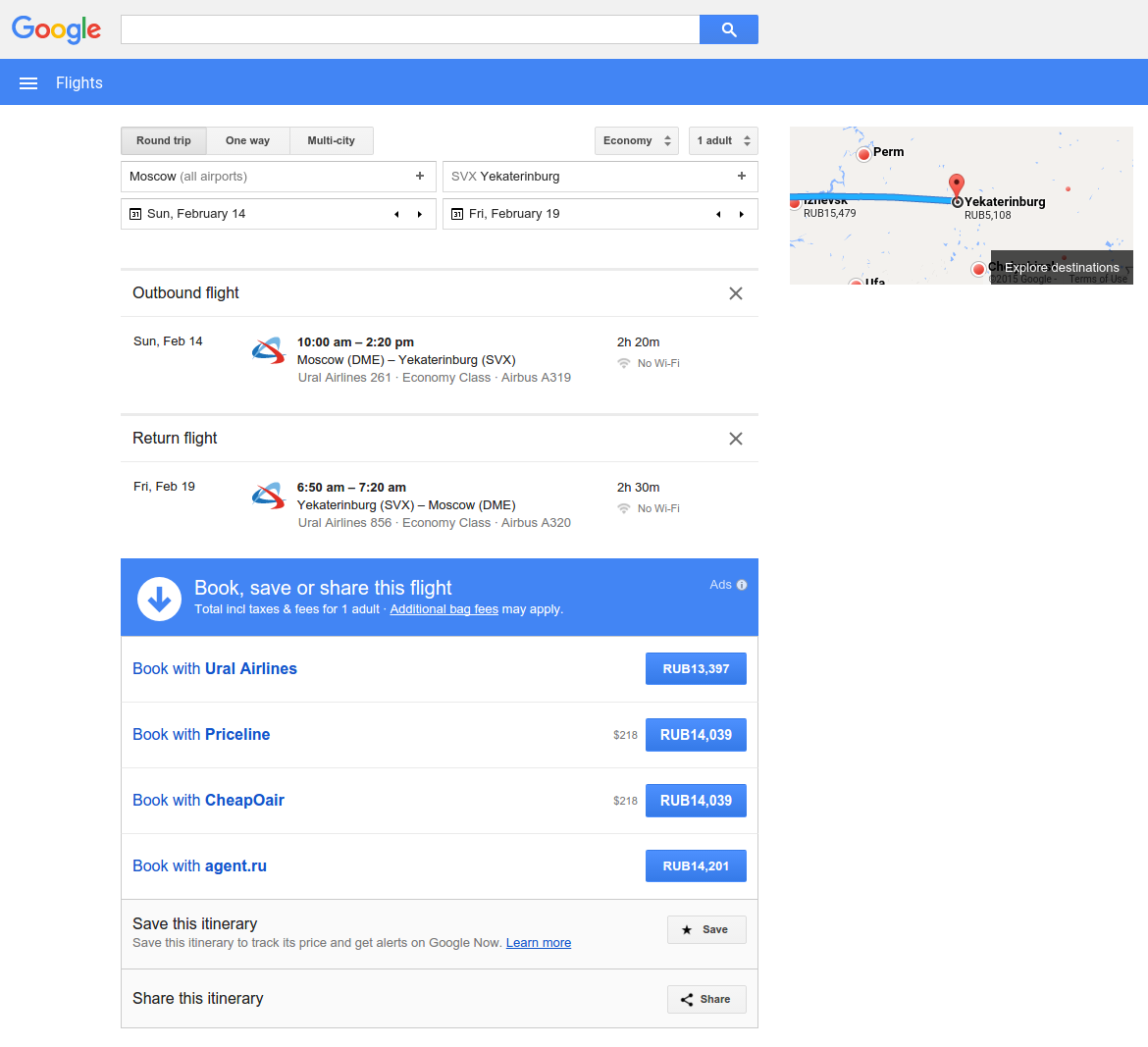
Task: Click the Share button for this itinerary
Action: (706, 999)
